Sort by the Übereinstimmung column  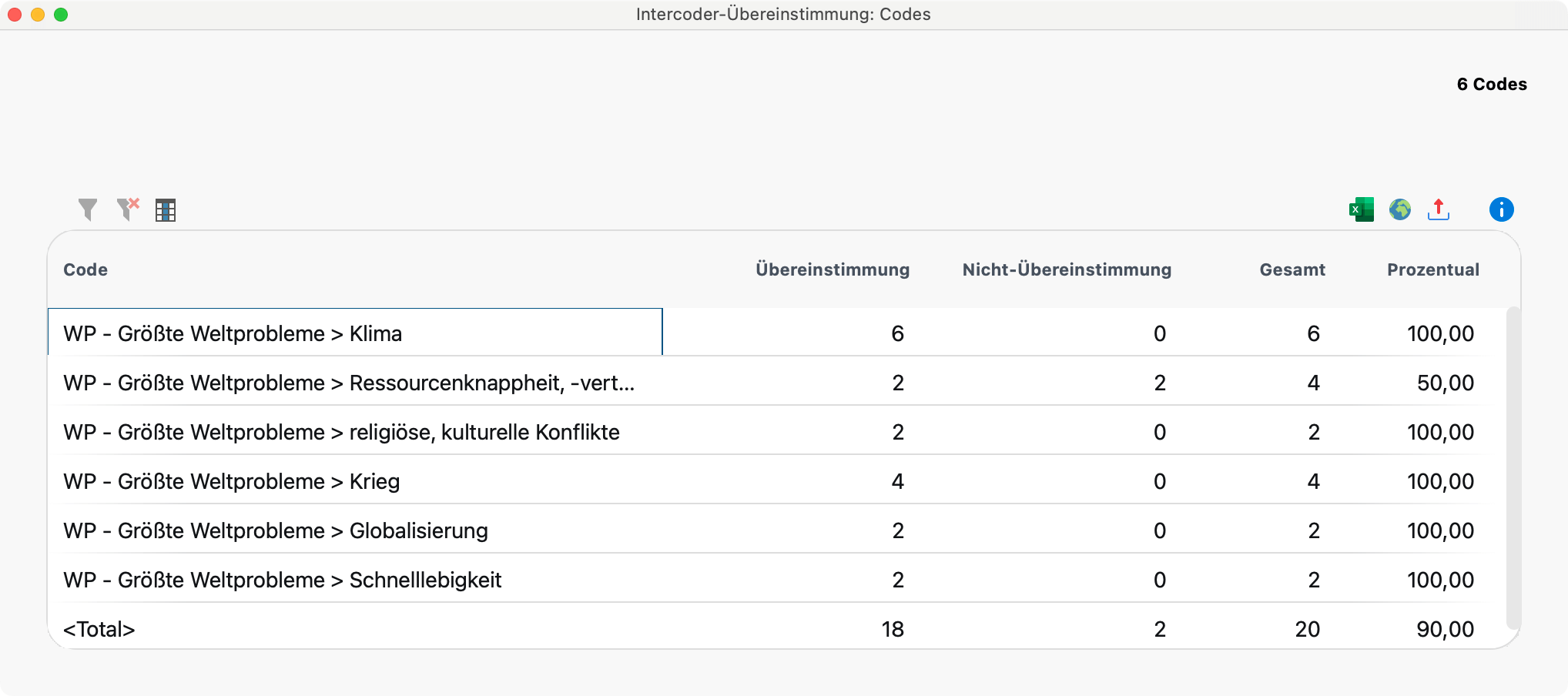pyautogui.click(x=833, y=269)
